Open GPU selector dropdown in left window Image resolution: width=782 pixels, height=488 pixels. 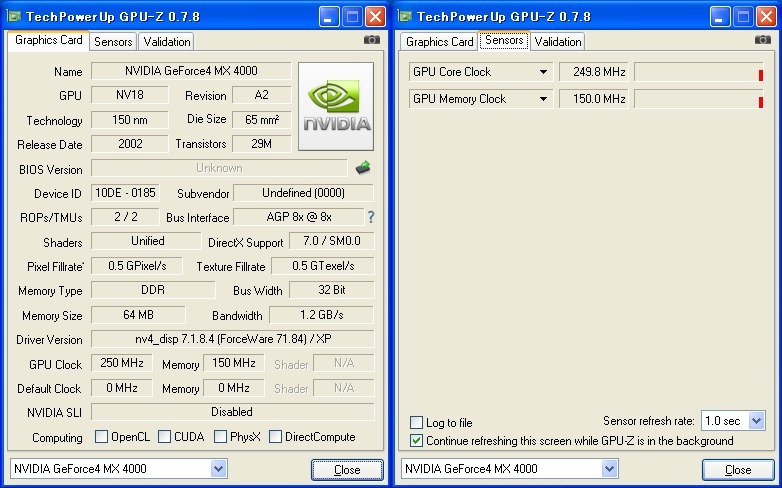pos(218,469)
